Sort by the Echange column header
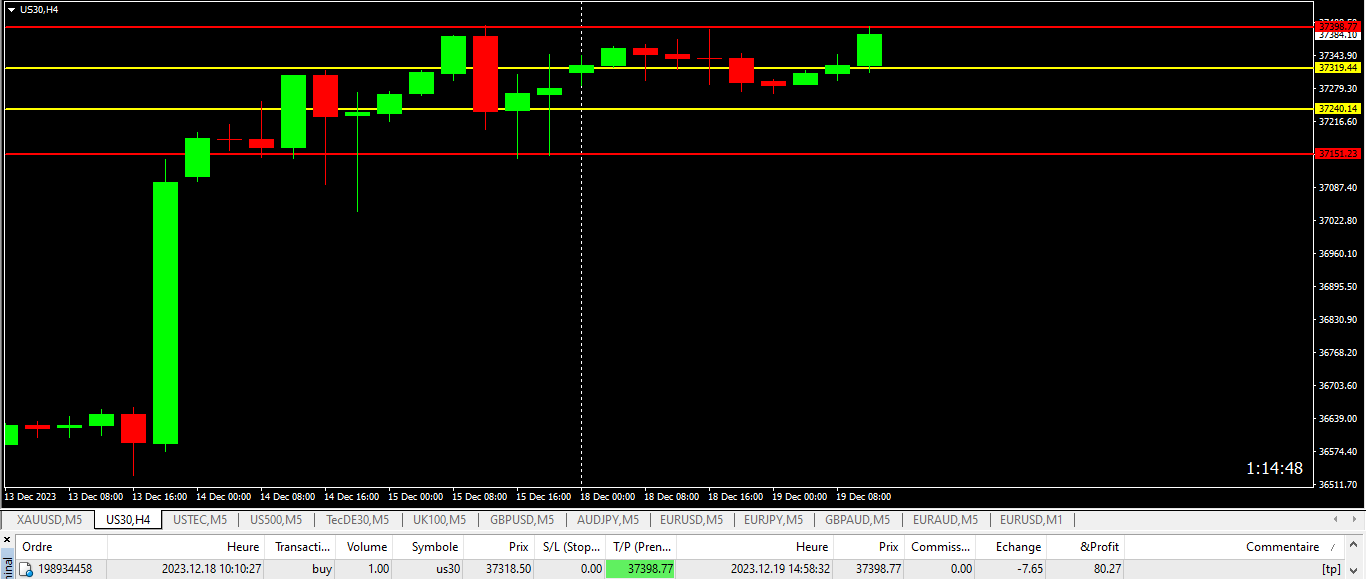This screenshot has width=1366, height=579. pos(1011,547)
